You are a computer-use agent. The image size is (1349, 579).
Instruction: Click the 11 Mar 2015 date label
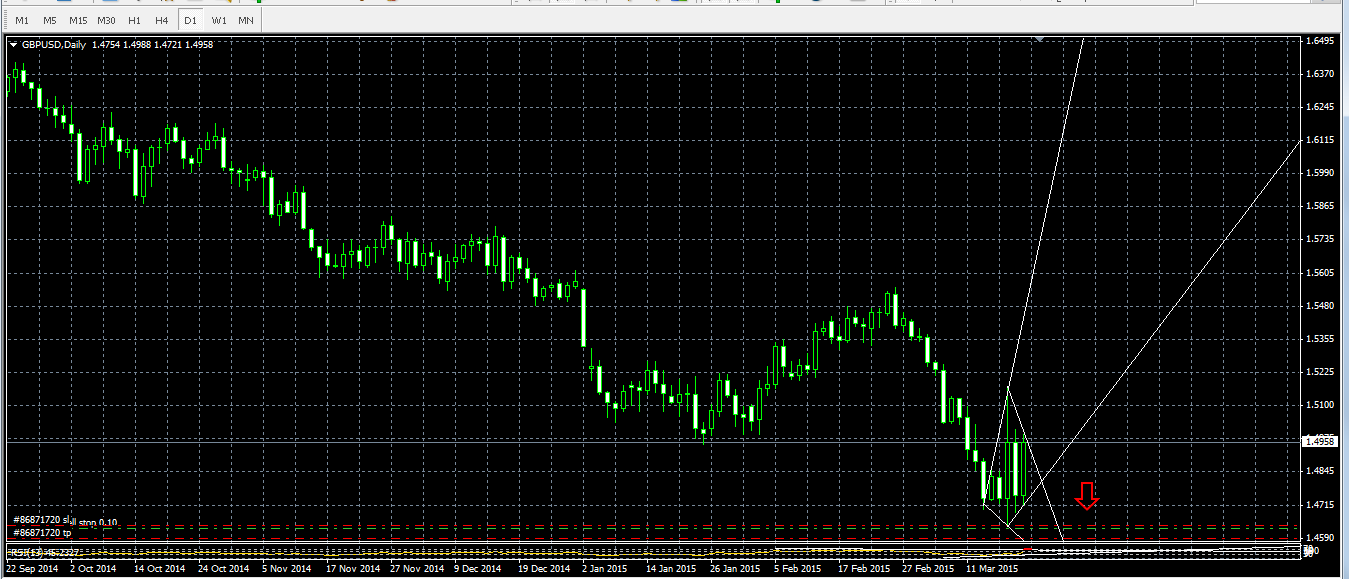(993, 568)
